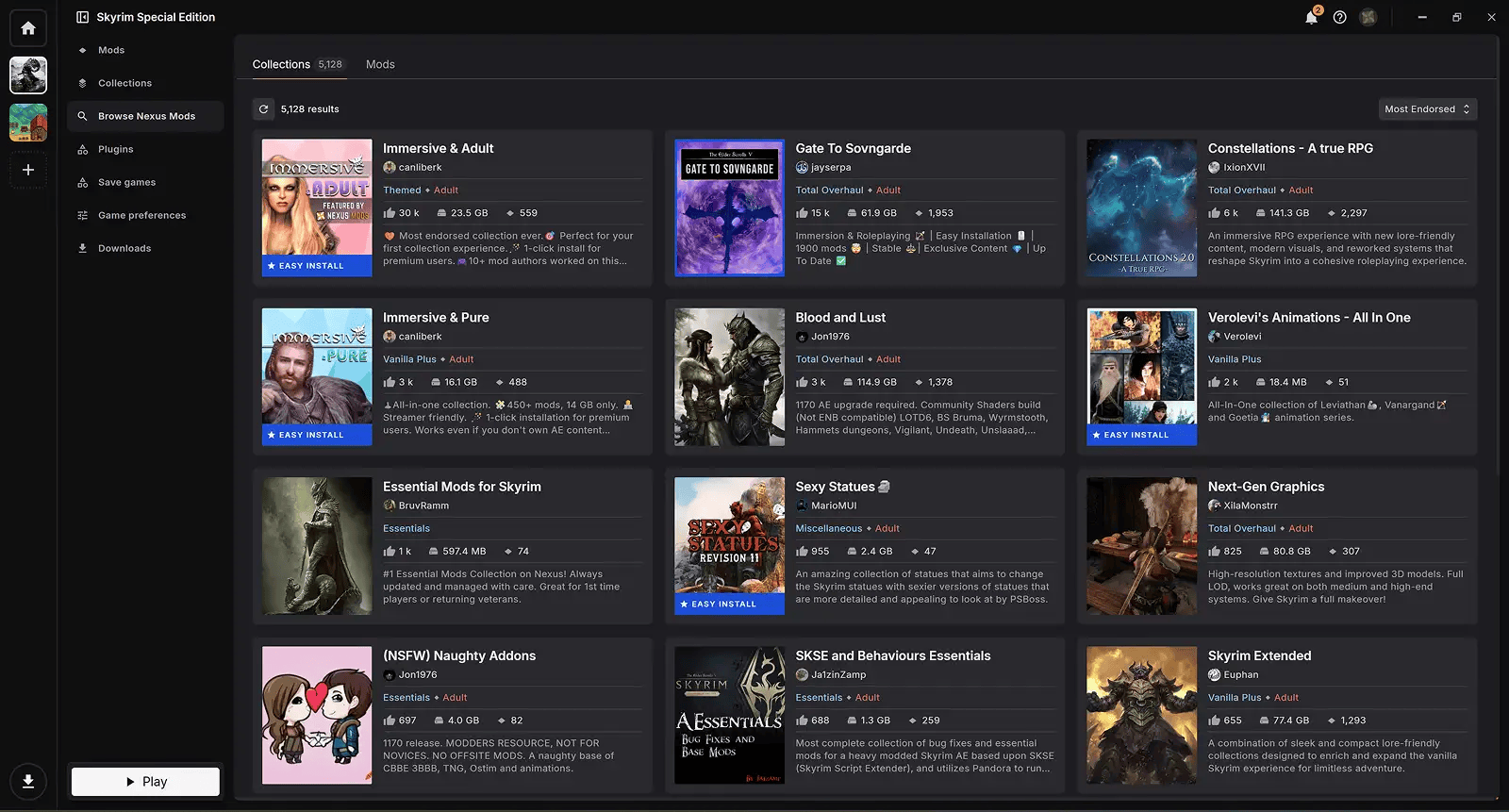The width and height of the screenshot is (1509, 812).
Task: Click the Game preferences sliders icon
Action: click(82, 215)
